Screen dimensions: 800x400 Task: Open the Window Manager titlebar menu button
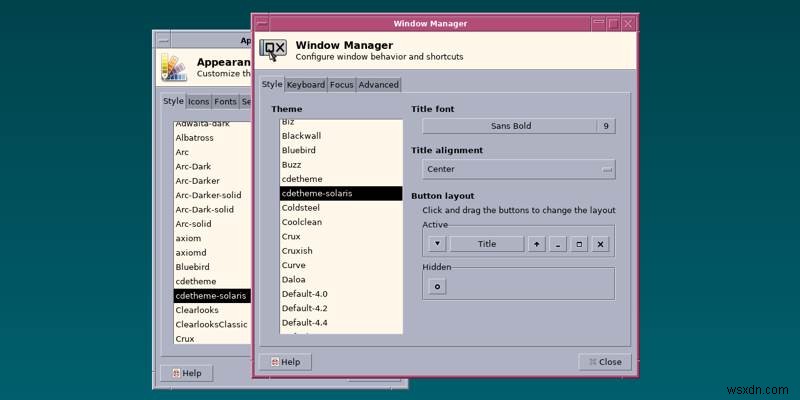(x=262, y=23)
